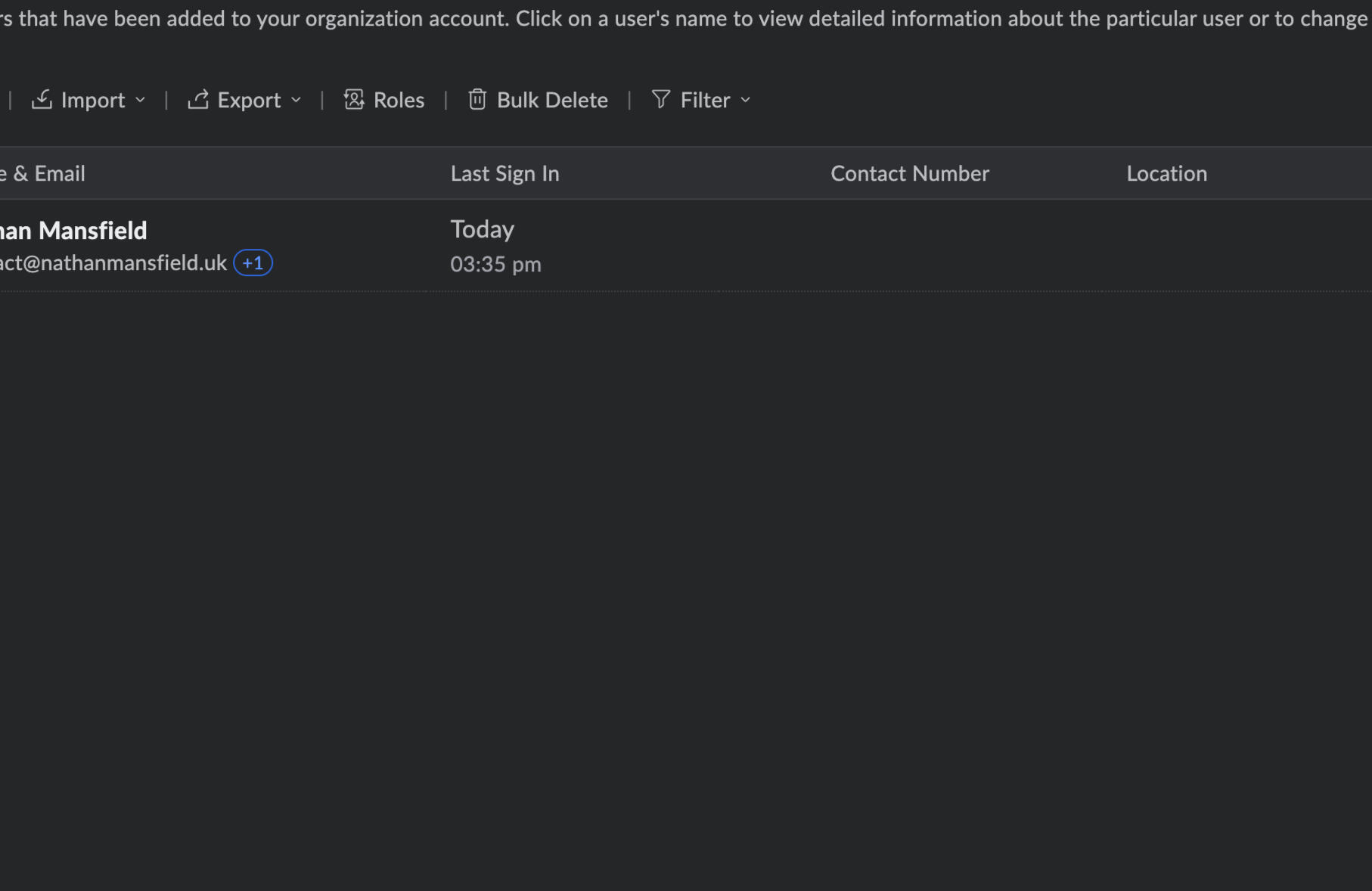Select the Filter text label

coord(705,100)
